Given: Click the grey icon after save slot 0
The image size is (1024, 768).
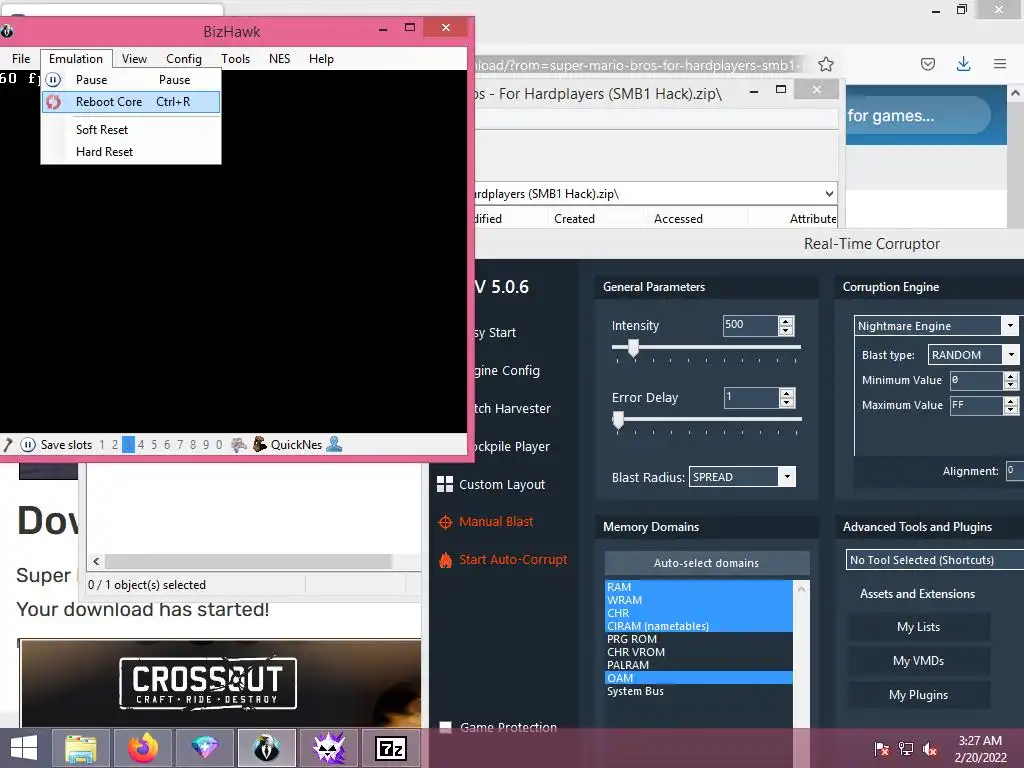Looking at the screenshot, I should pyautogui.click(x=238, y=445).
